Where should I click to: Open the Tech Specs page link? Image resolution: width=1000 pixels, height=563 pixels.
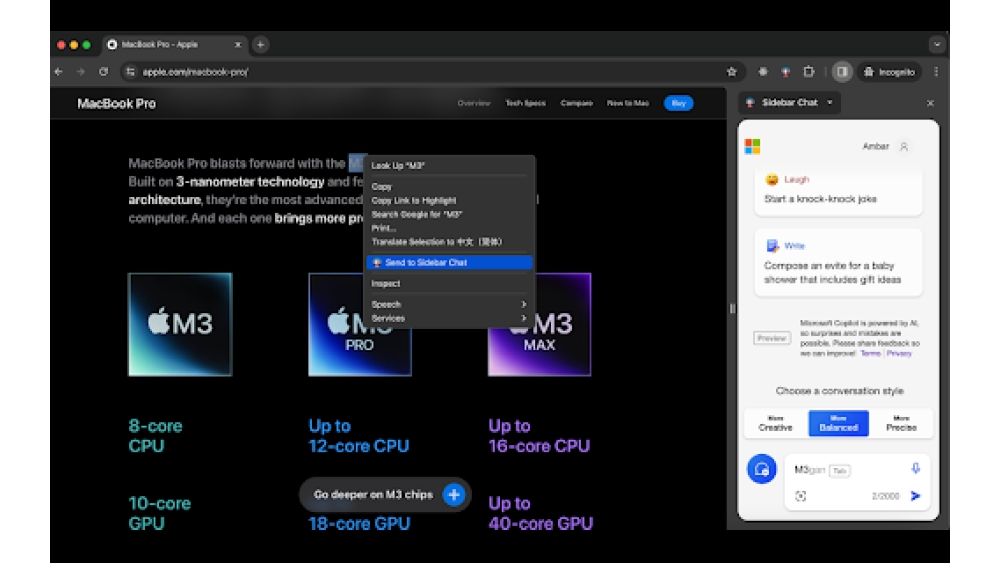pyautogui.click(x=525, y=103)
